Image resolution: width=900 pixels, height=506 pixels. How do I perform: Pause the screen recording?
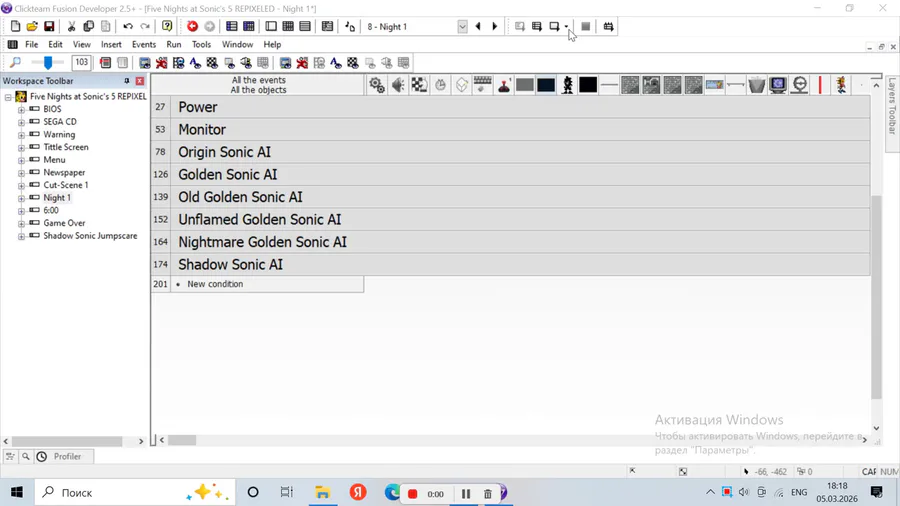(465, 493)
